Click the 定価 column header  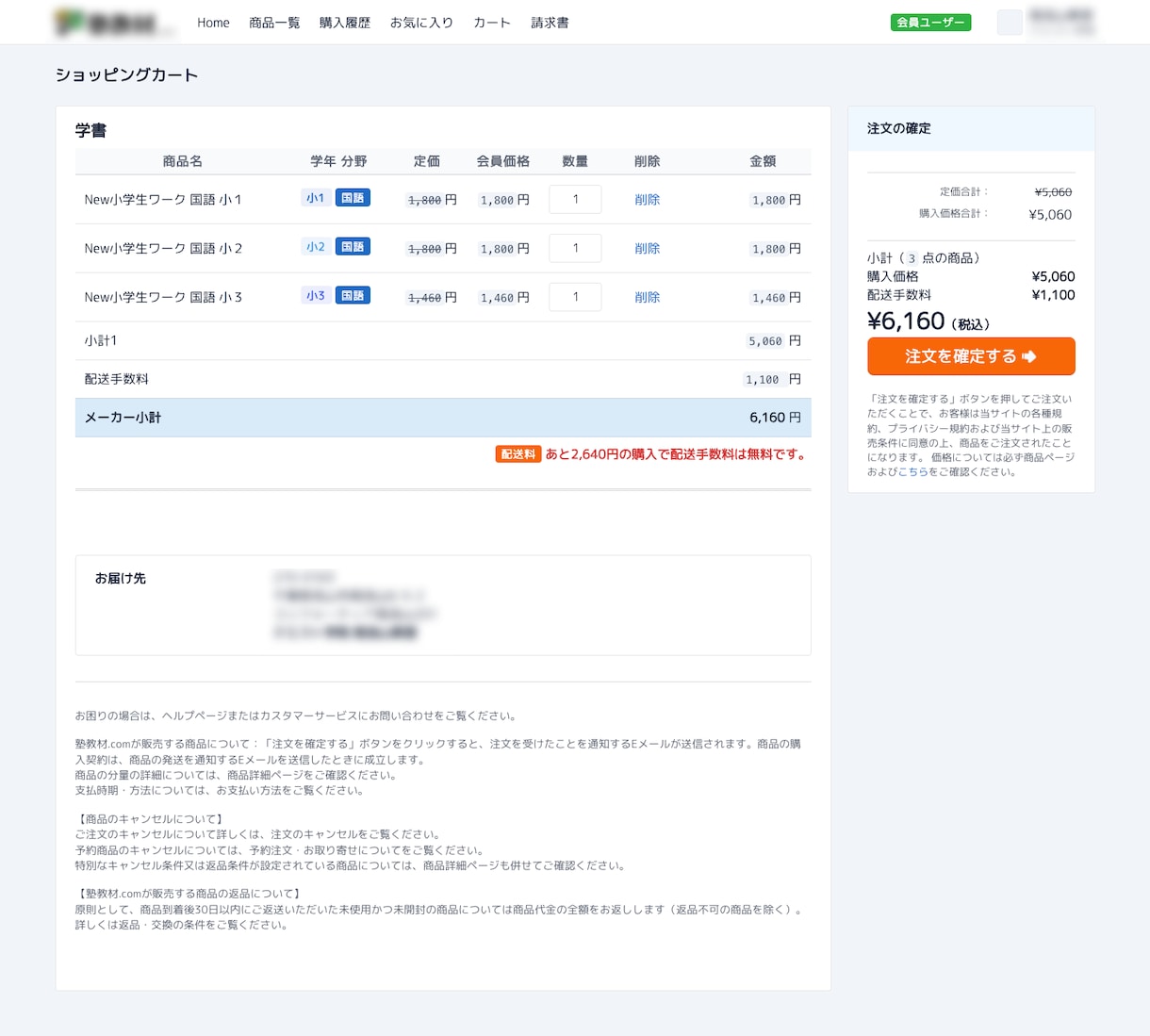[x=427, y=161]
